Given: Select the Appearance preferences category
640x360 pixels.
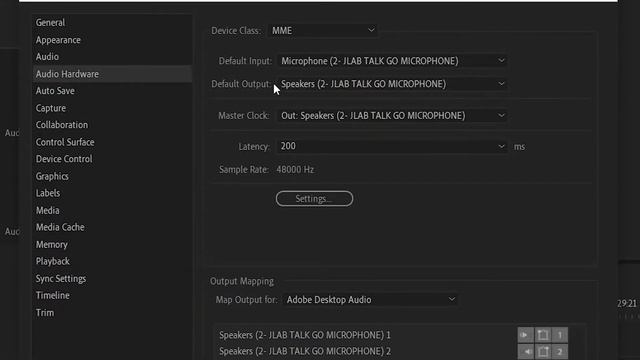Looking at the screenshot, I should pyautogui.click(x=112, y=40).
